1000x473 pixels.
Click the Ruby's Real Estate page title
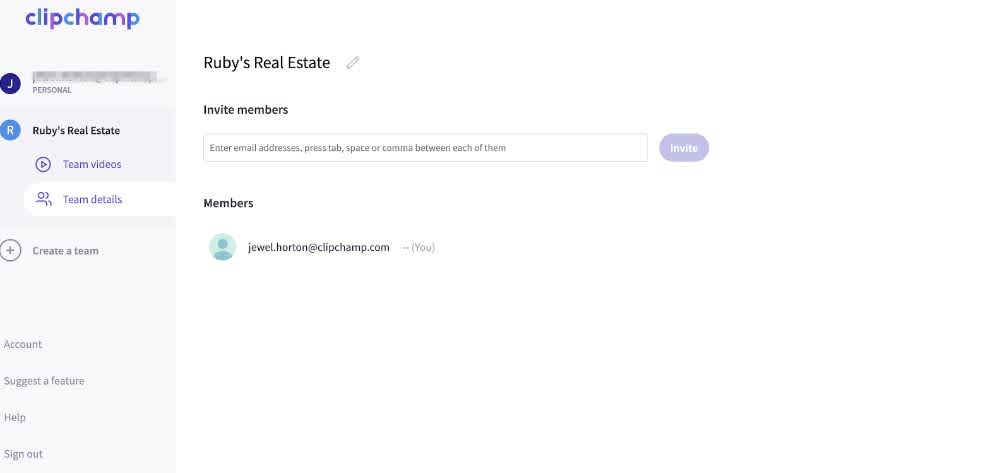pyautogui.click(x=267, y=62)
